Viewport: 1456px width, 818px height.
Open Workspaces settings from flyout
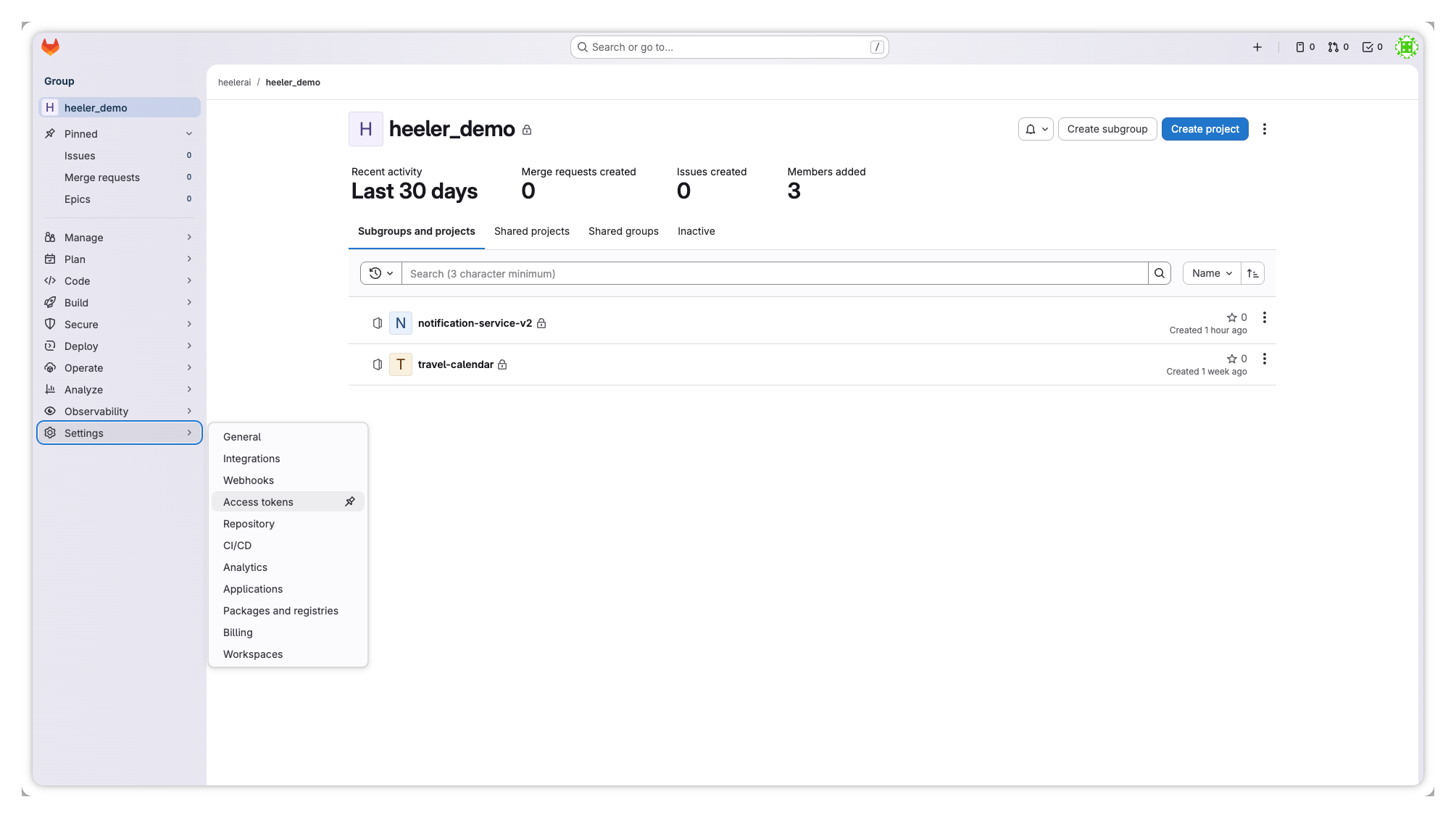click(288, 654)
